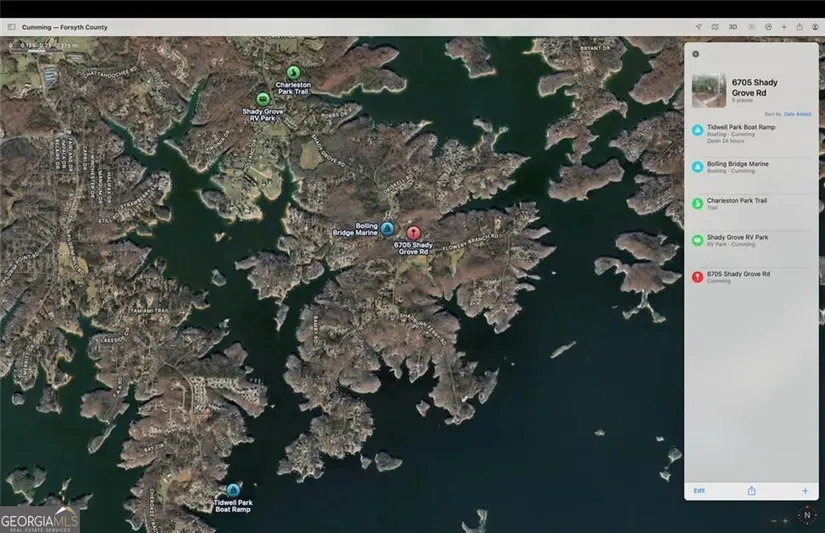Click the share icon in top toolbar
The image size is (825, 533).
pos(799,27)
